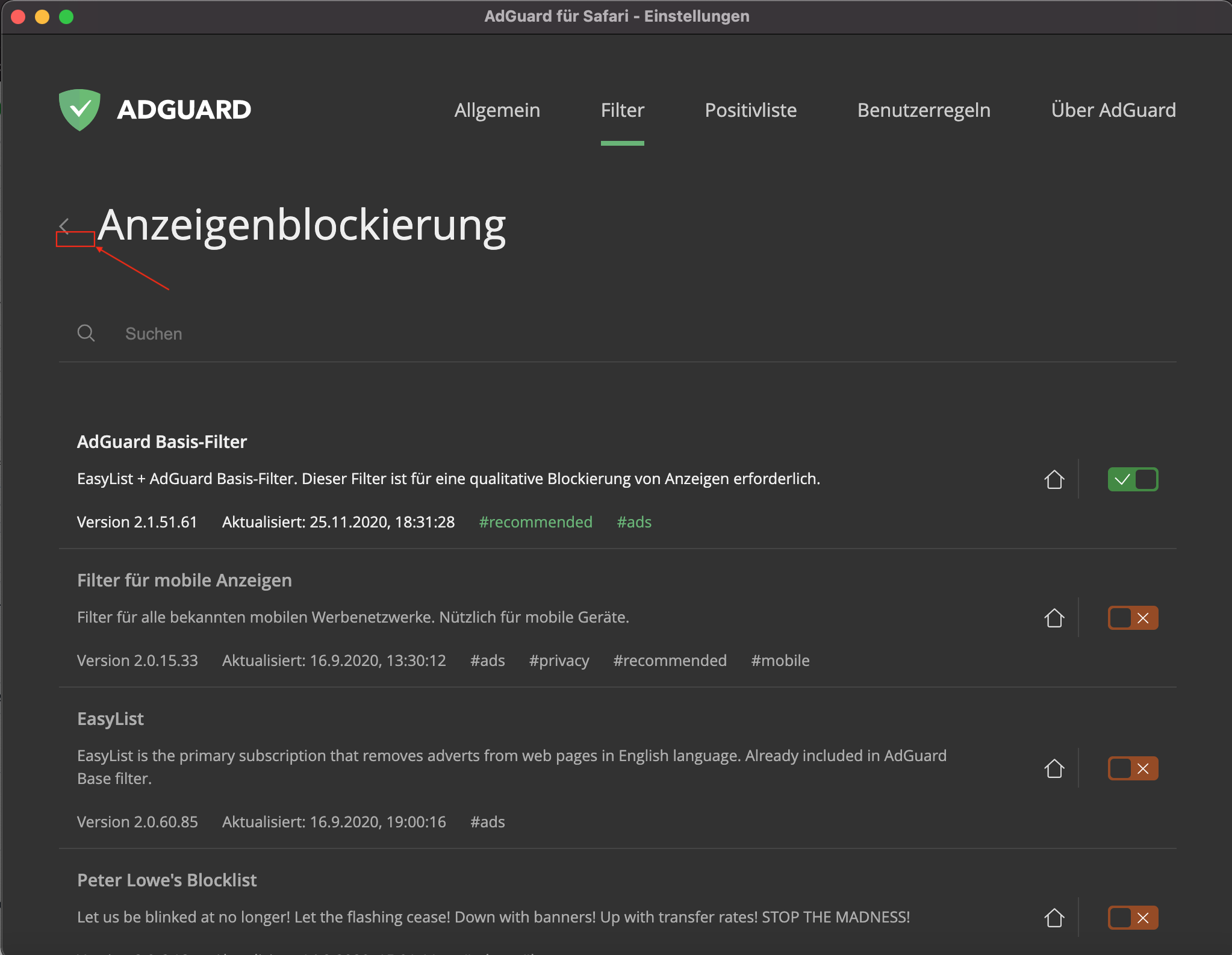Click the AdGuard Basis-Filter title
Screen dimensions: 1232x955
[162, 442]
